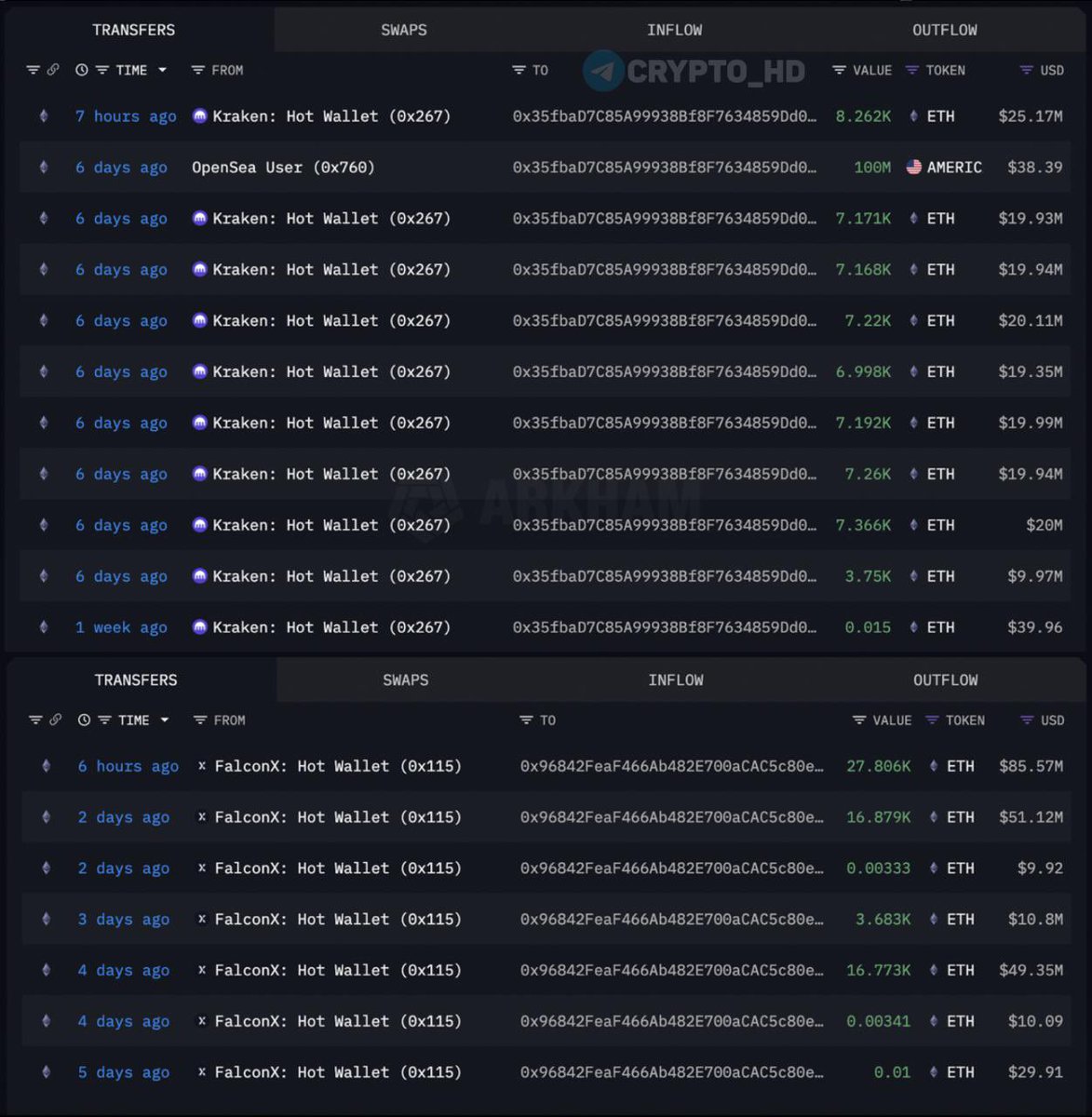Image resolution: width=1092 pixels, height=1117 pixels.
Task: Click the $19.99M USD cell
Action: (1031, 423)
